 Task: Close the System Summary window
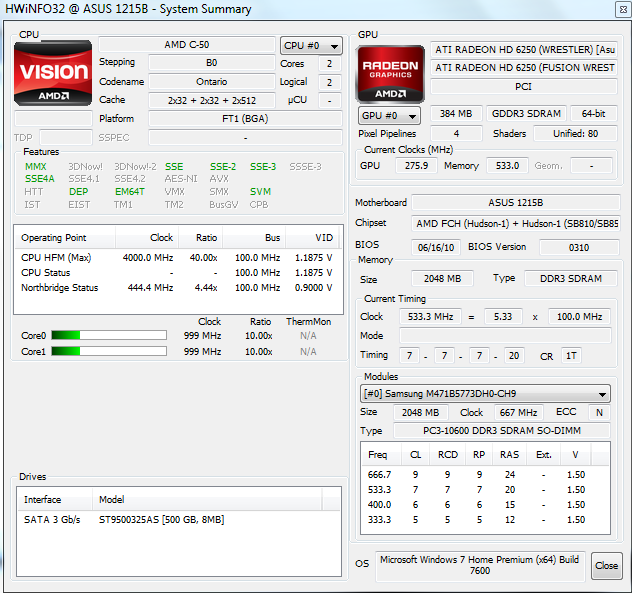pos(623,10)
